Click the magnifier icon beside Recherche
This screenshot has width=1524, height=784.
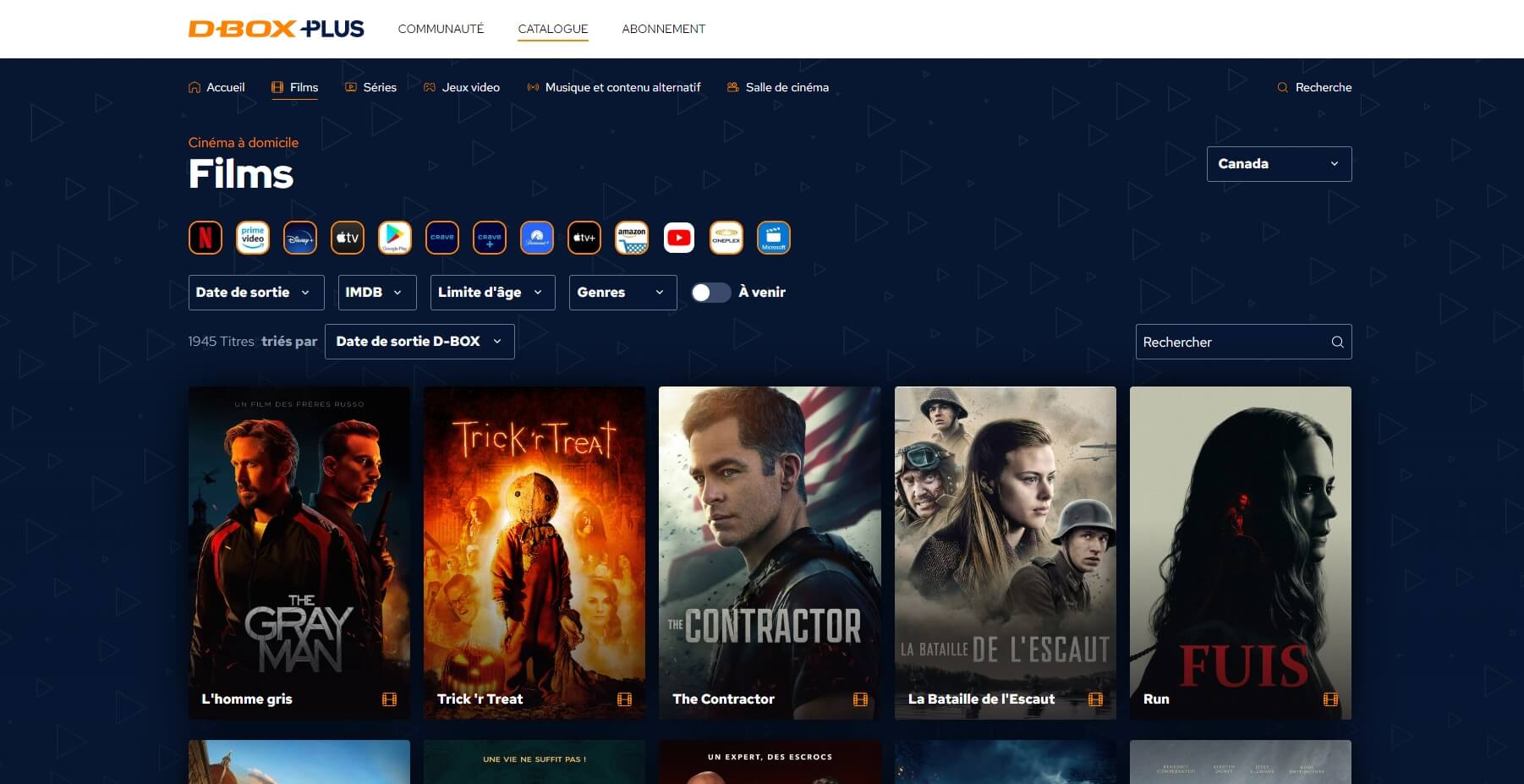[1282, 87]
